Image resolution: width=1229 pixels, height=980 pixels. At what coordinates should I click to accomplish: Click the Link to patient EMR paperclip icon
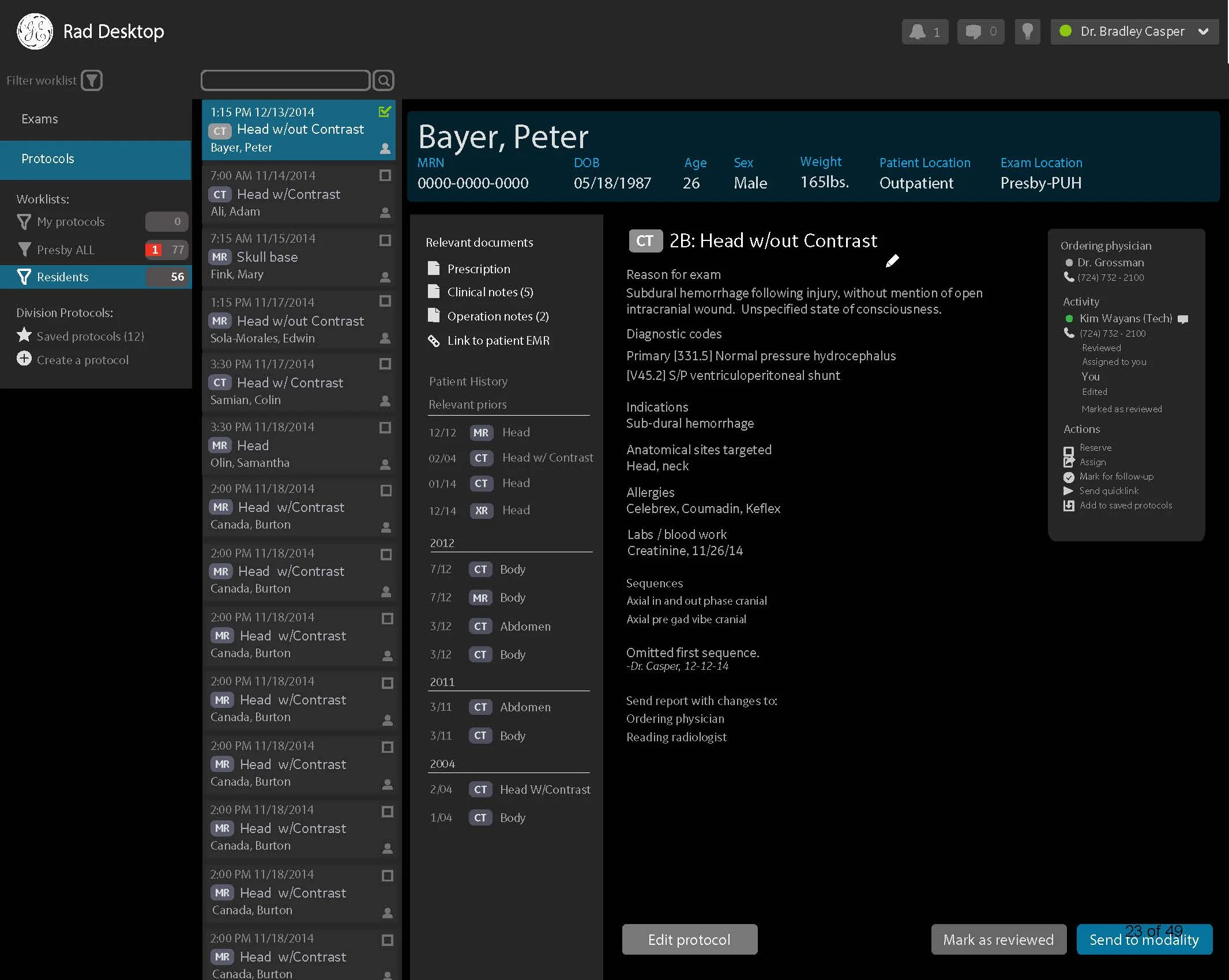click(434, 340)
